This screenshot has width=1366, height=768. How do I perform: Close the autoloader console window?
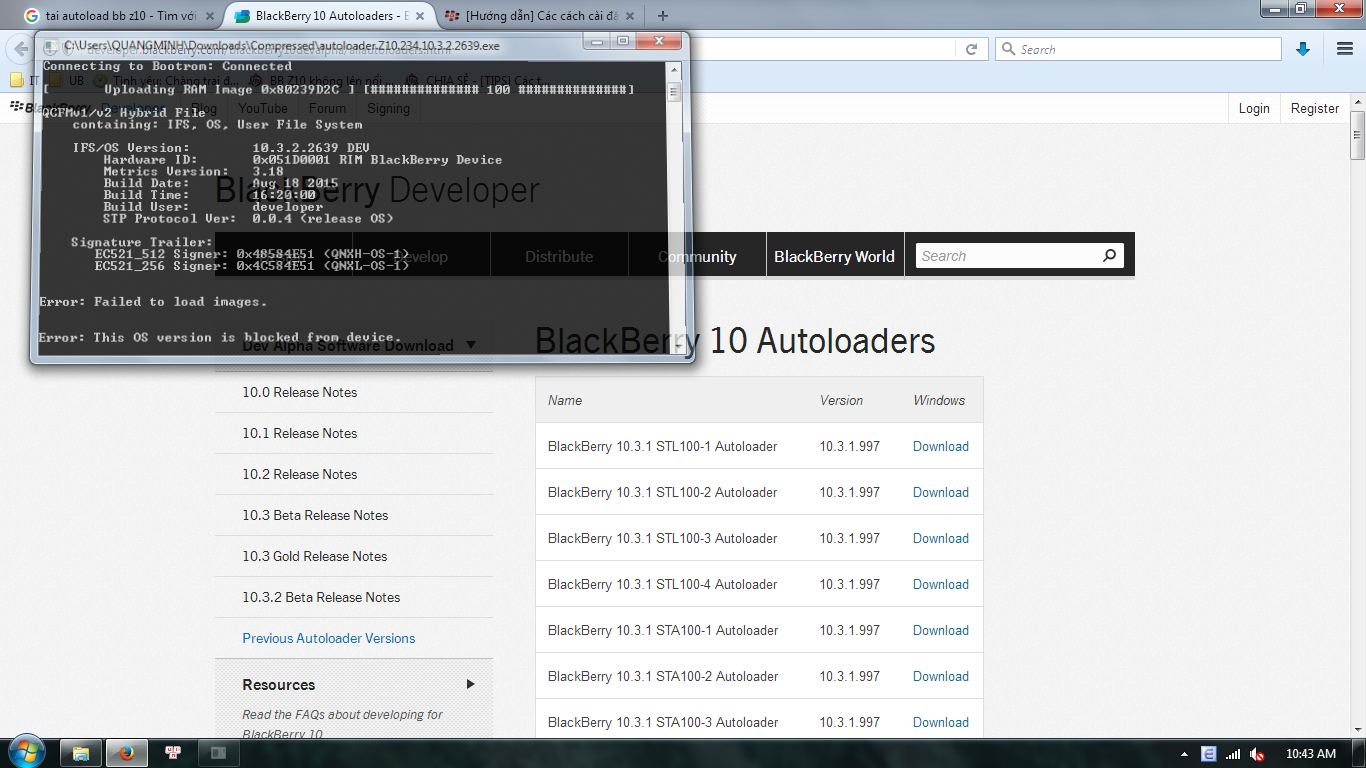tap(660, 41)
